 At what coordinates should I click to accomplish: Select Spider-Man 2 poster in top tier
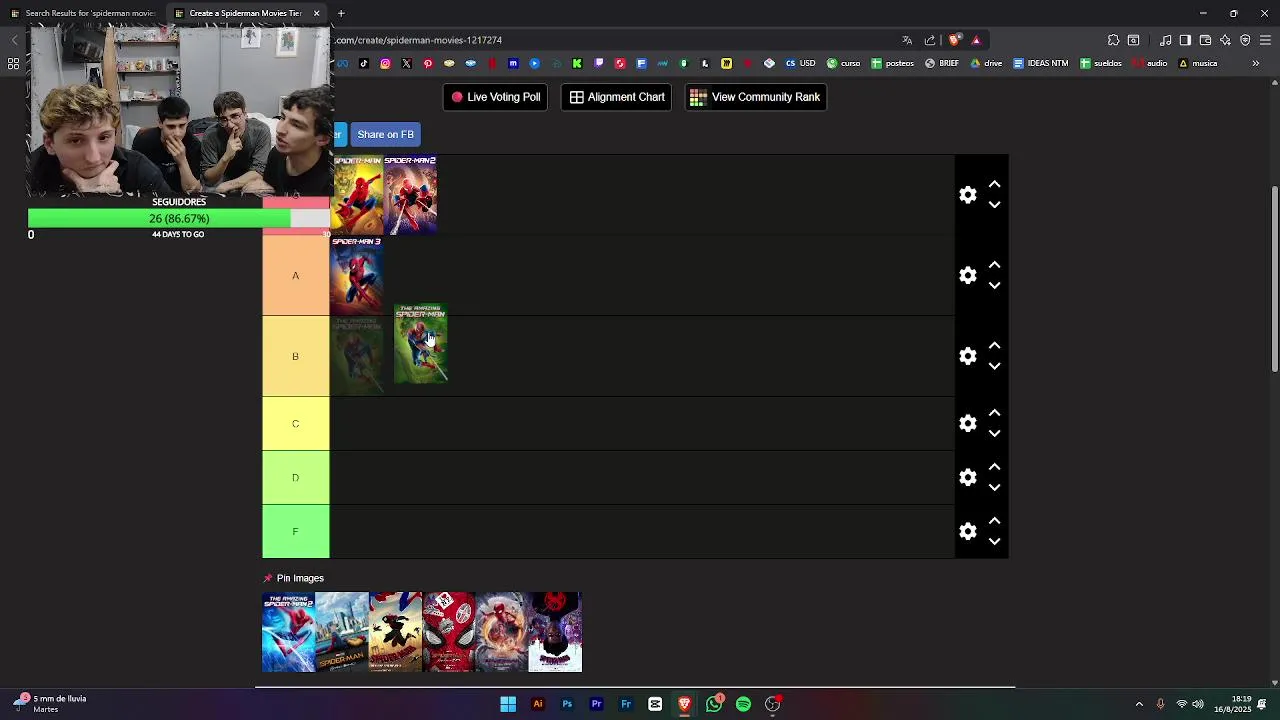410,195
